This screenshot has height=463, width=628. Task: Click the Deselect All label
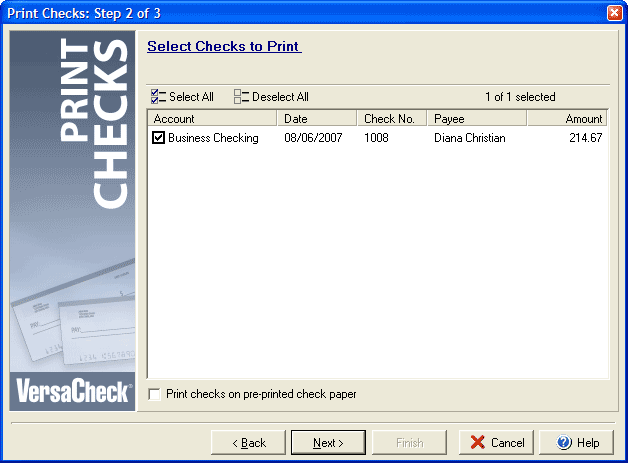click(x=280, y=97)
